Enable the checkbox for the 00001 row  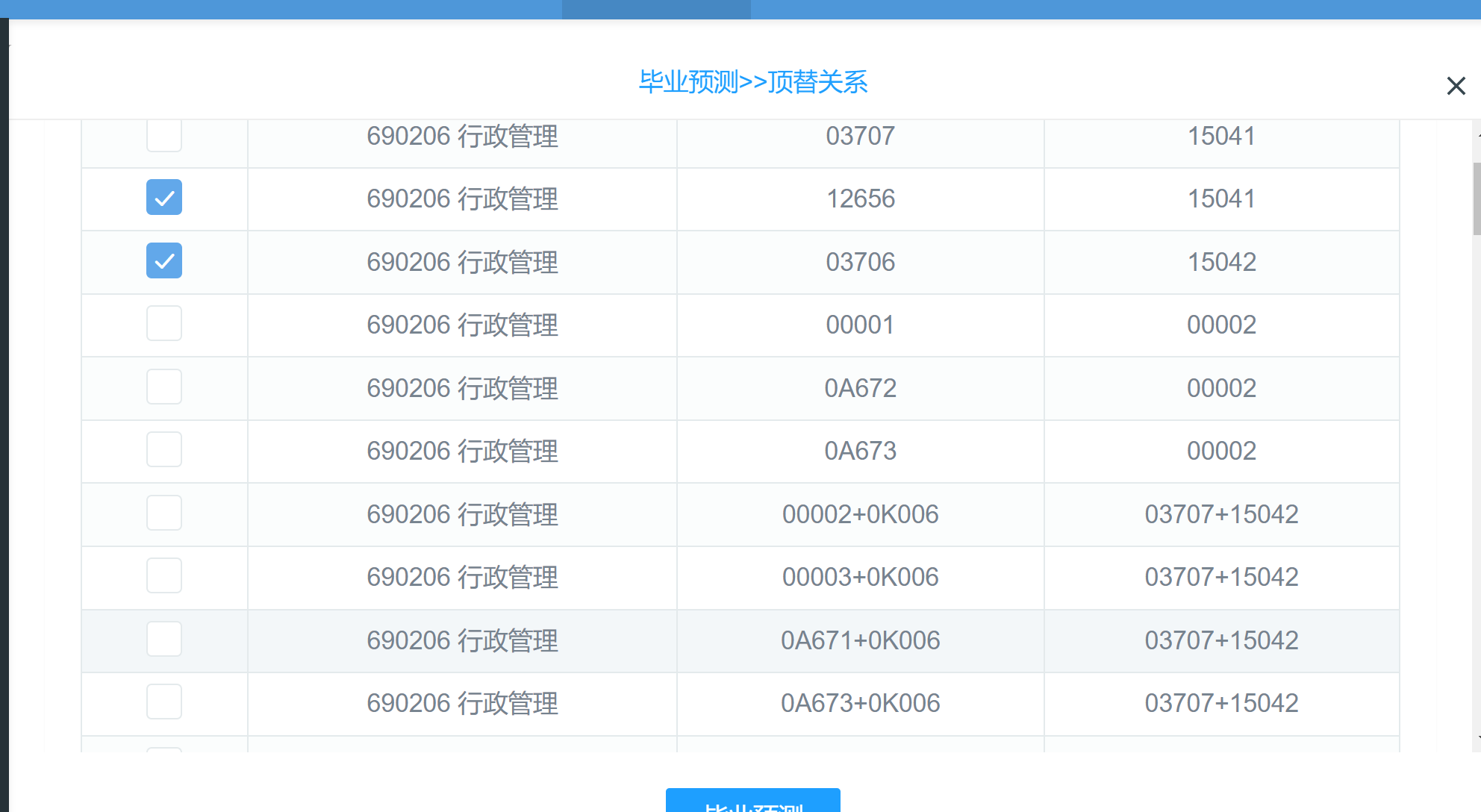coord(163,323)
